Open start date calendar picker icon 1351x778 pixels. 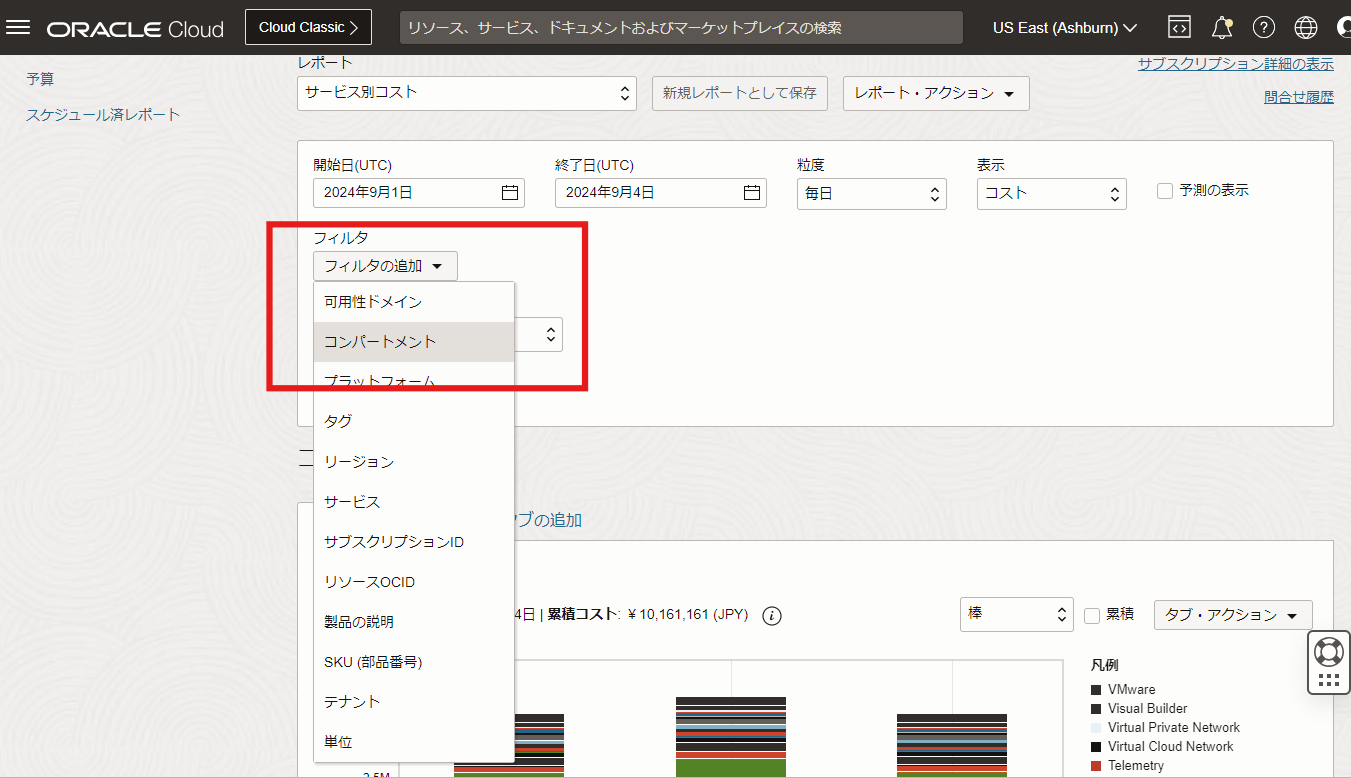pos(510,193)
